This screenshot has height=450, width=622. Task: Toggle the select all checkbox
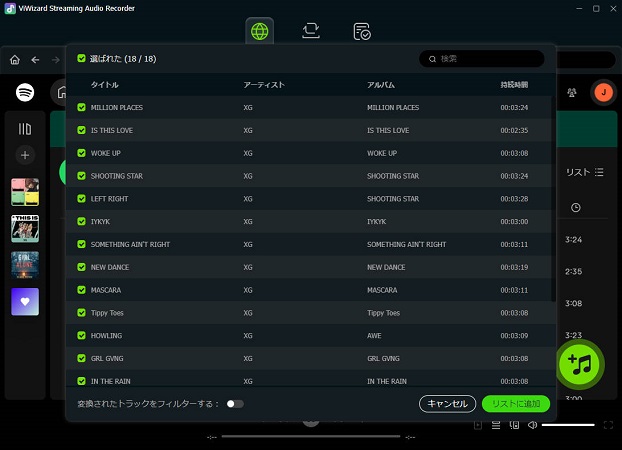coord(81,58)
